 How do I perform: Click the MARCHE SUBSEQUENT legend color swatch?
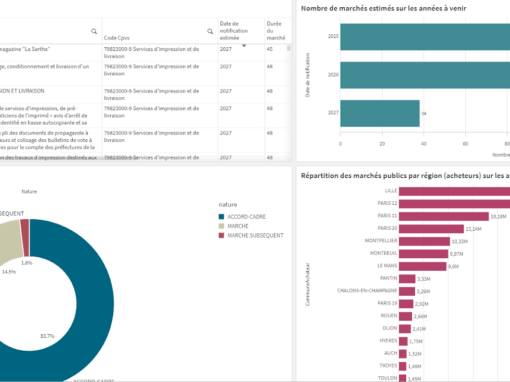(x=221, y=235)
